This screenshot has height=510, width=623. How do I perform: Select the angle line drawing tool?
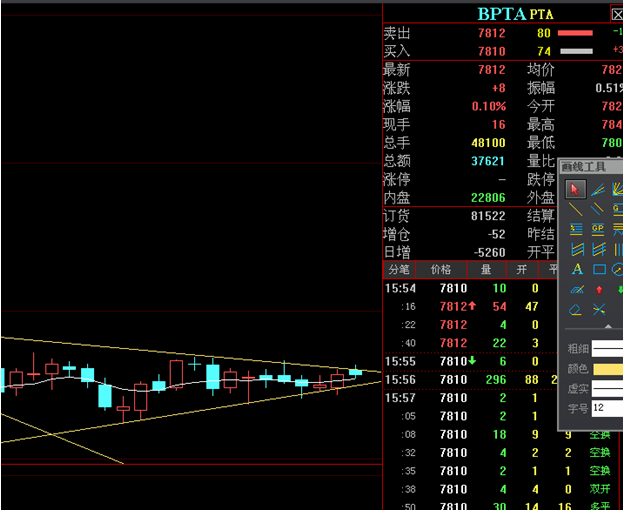coord(598,189)
